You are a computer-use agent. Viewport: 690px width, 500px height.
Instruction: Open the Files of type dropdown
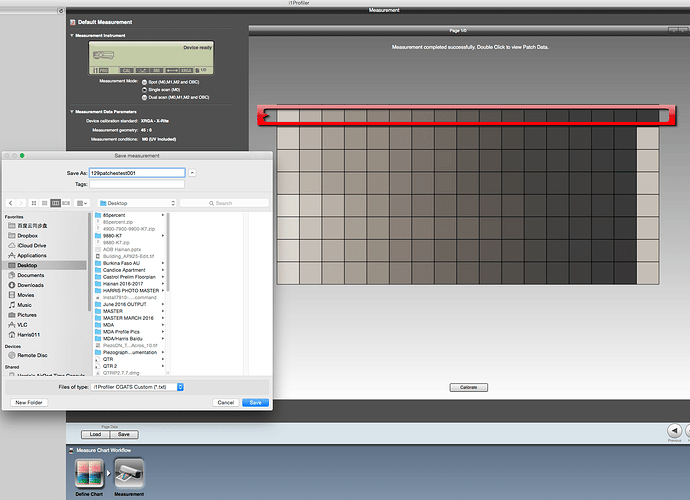138,385
